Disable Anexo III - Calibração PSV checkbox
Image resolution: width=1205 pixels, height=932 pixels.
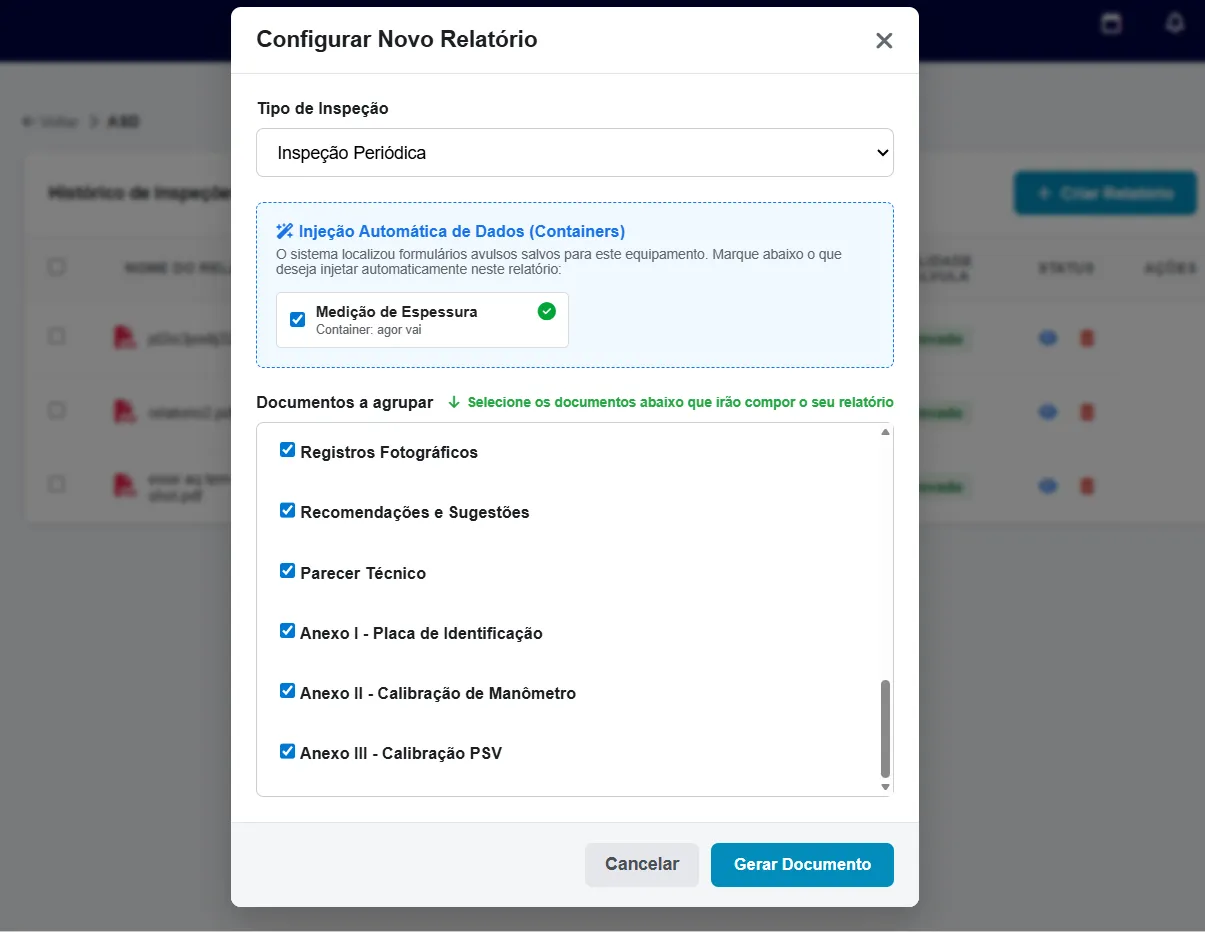(288, 752)
